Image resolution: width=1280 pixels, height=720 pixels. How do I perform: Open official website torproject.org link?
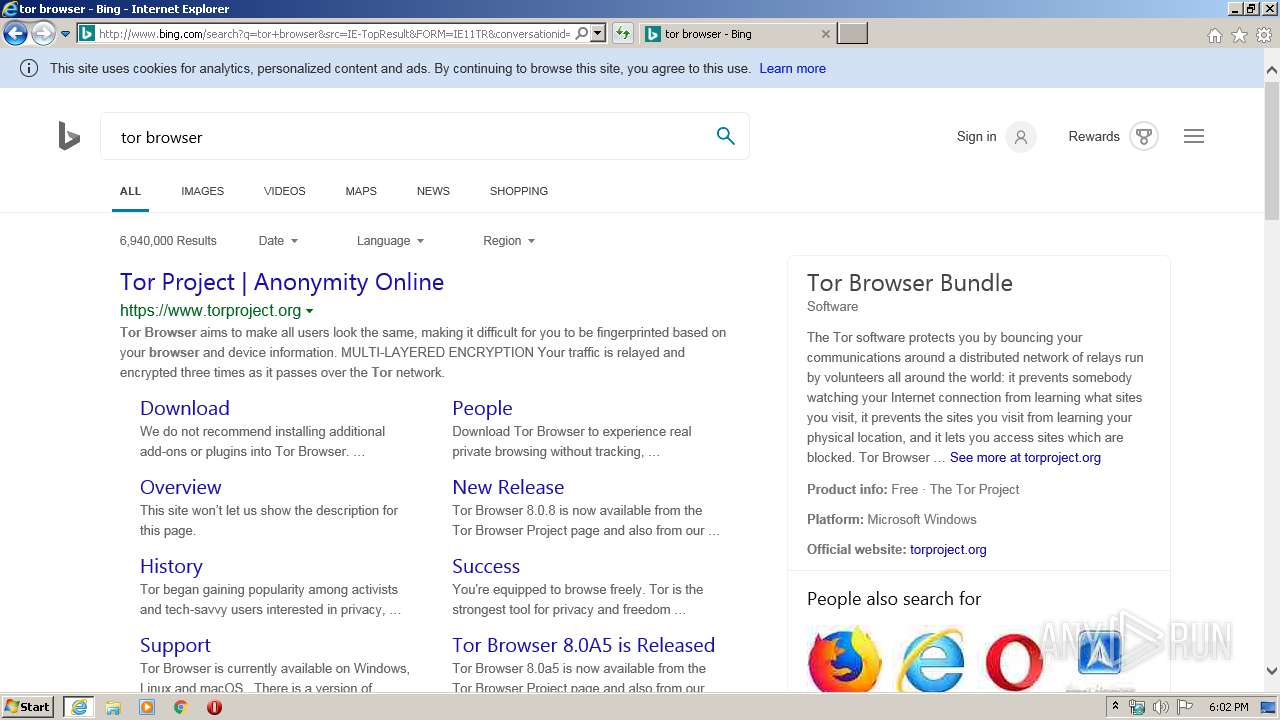948,550
